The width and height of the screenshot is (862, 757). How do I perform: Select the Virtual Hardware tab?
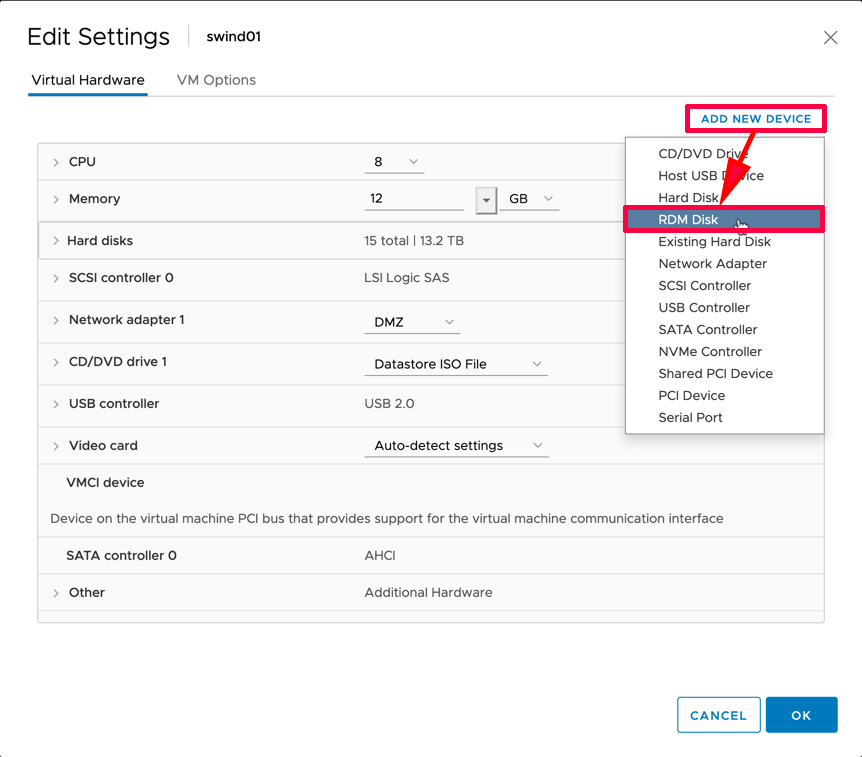88,80
